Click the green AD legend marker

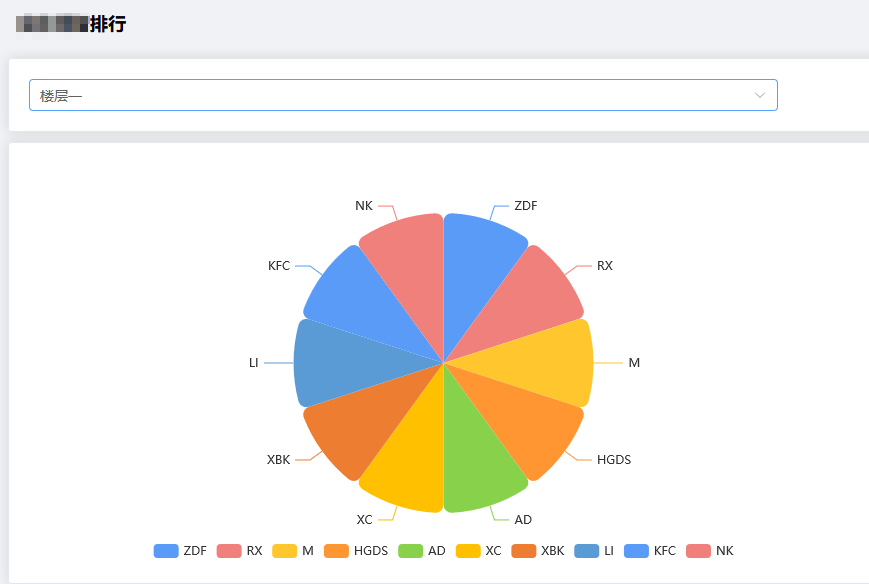click(x=410, y=551)
